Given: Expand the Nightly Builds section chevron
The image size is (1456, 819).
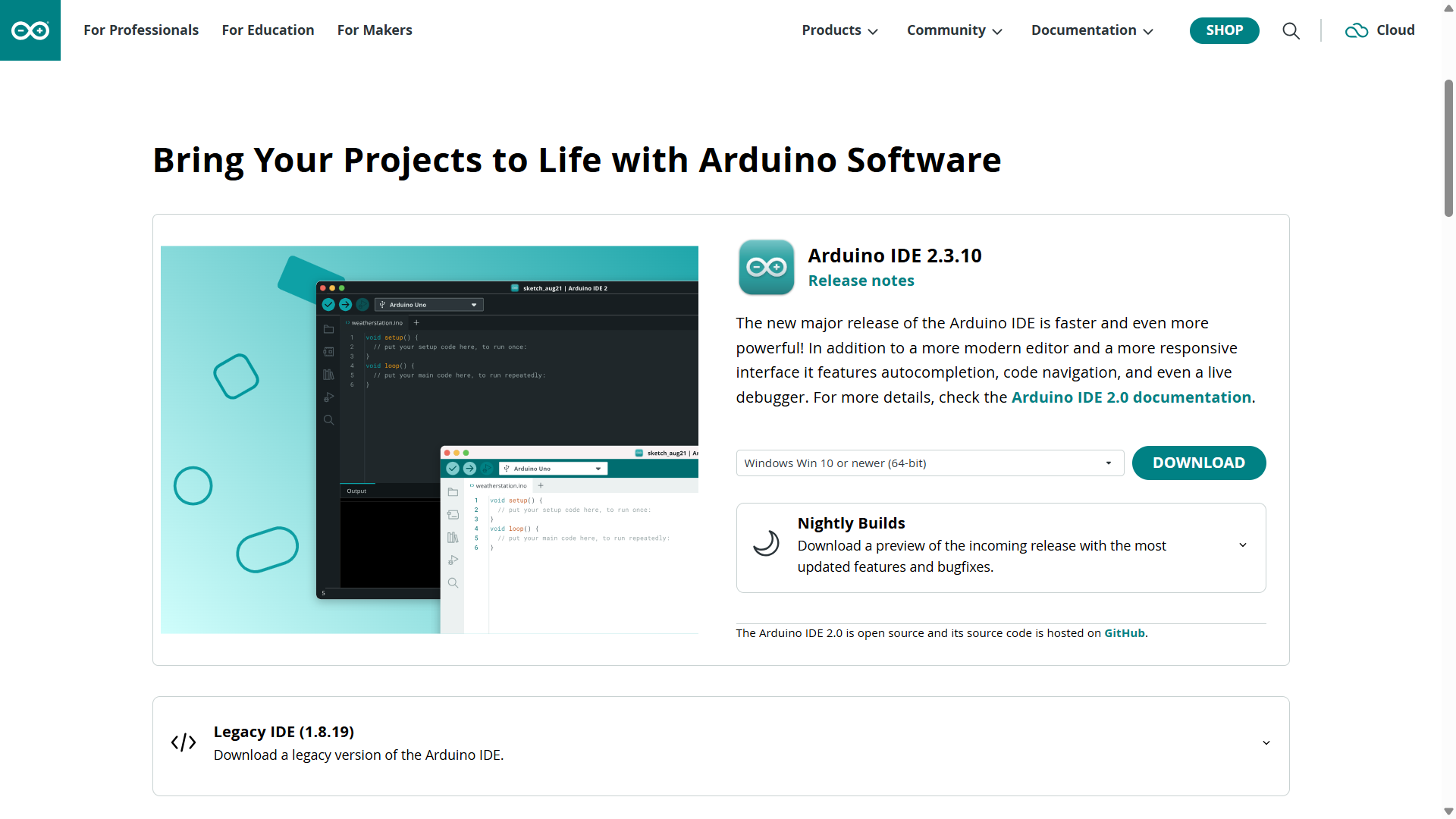Looking at the screenshot, I should point(1243,545).
